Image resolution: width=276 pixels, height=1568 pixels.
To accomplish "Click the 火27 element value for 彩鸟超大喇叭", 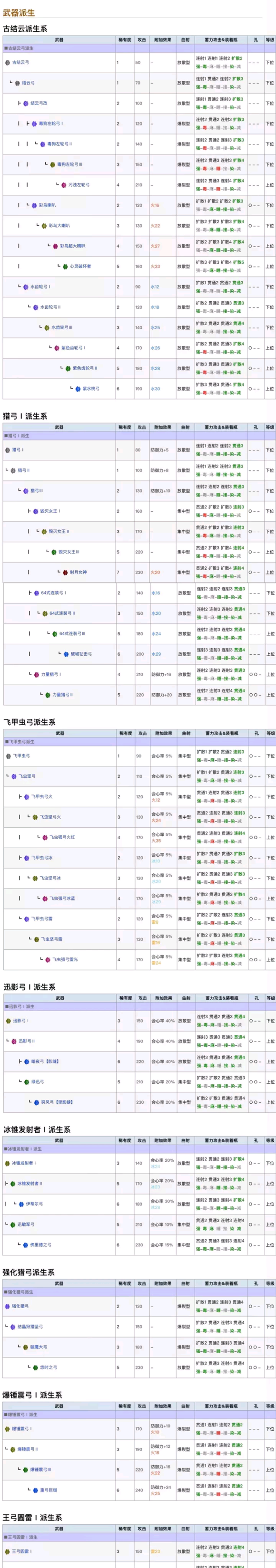I will (155, 247).
